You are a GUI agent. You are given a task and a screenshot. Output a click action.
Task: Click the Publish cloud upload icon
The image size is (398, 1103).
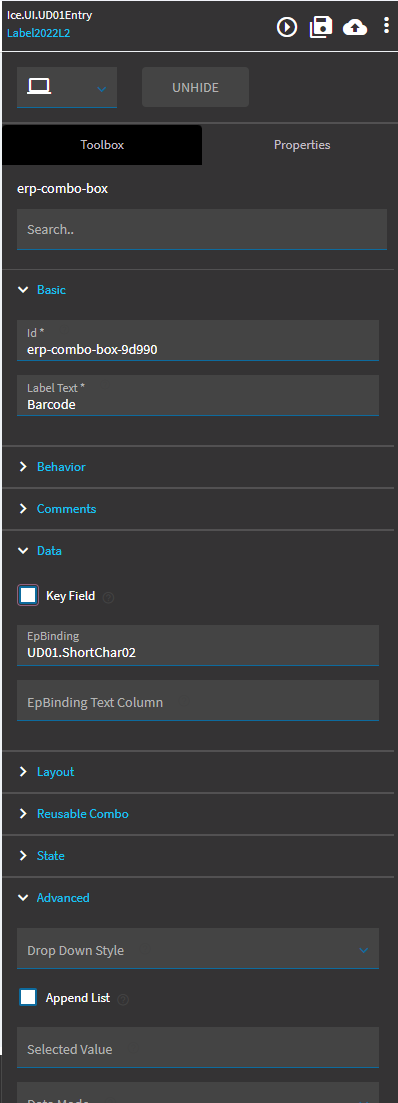(x=355, y=27)
